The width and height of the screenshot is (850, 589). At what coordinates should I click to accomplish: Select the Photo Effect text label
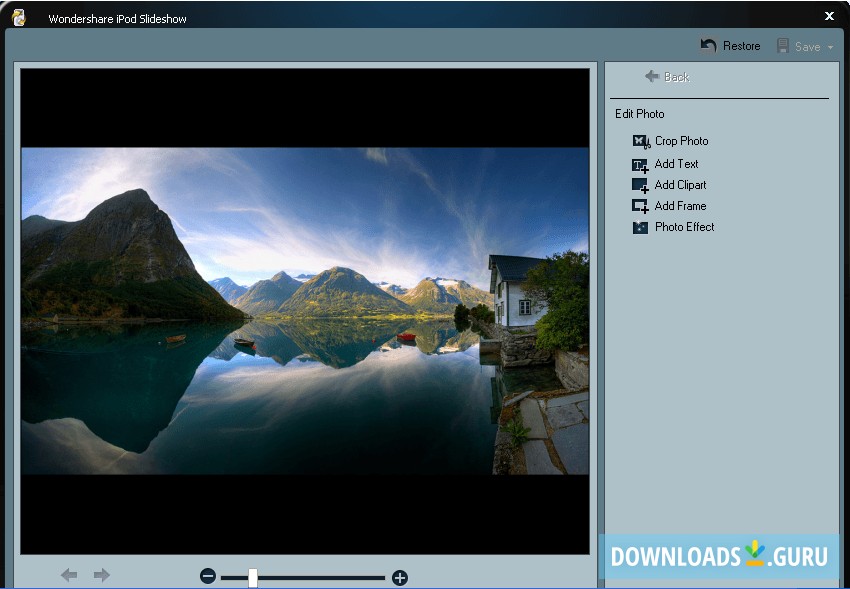pos(684,227)
